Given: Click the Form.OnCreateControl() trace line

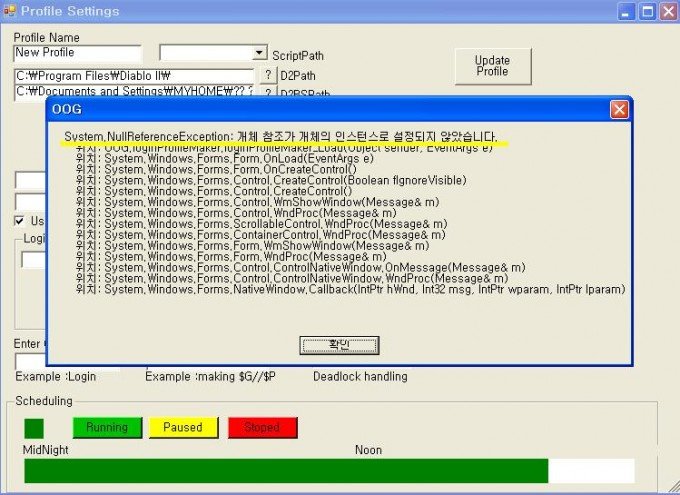Looking at the screenshot, I should click(216, 169).
